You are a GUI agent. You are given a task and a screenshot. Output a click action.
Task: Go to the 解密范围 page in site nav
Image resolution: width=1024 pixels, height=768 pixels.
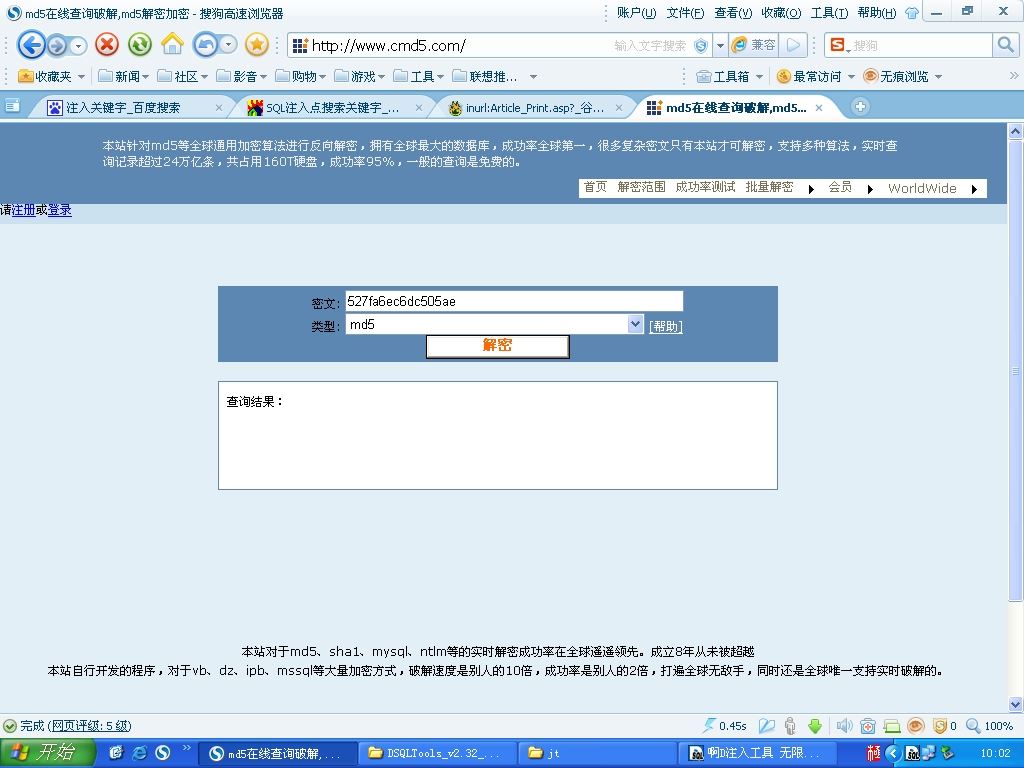pos(641,187)
